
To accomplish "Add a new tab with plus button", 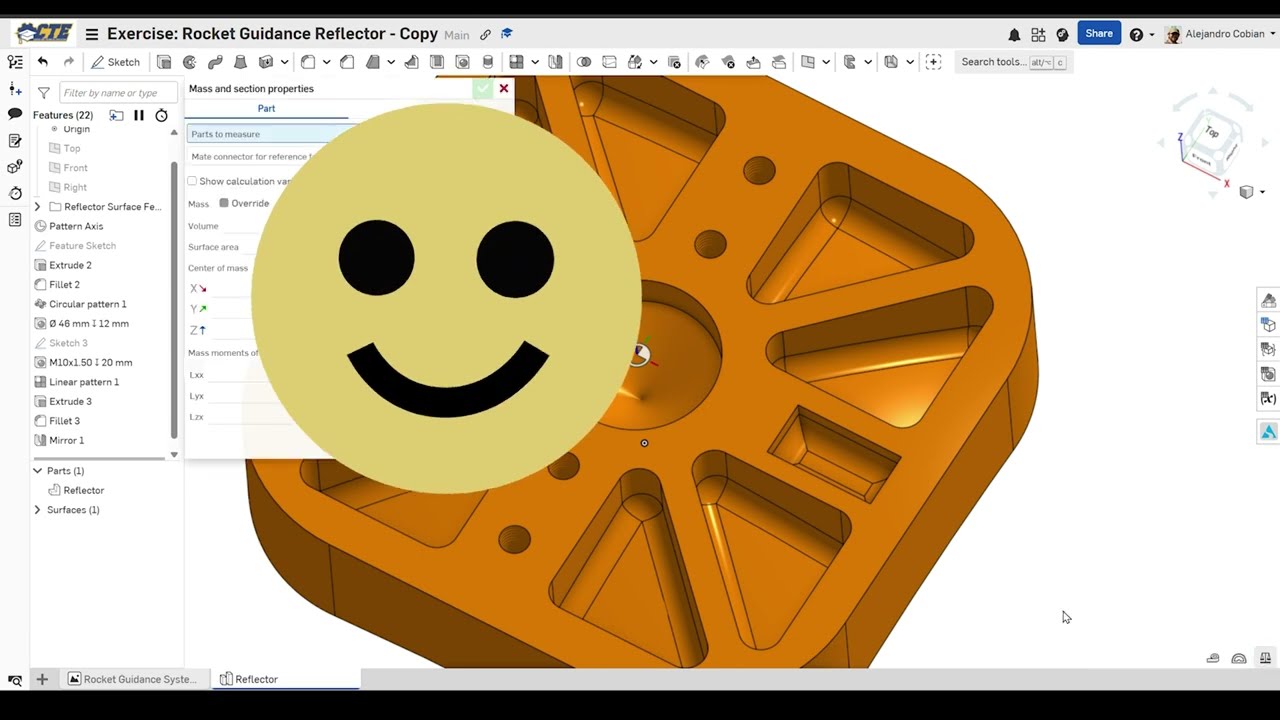I will tap(42, 679).
